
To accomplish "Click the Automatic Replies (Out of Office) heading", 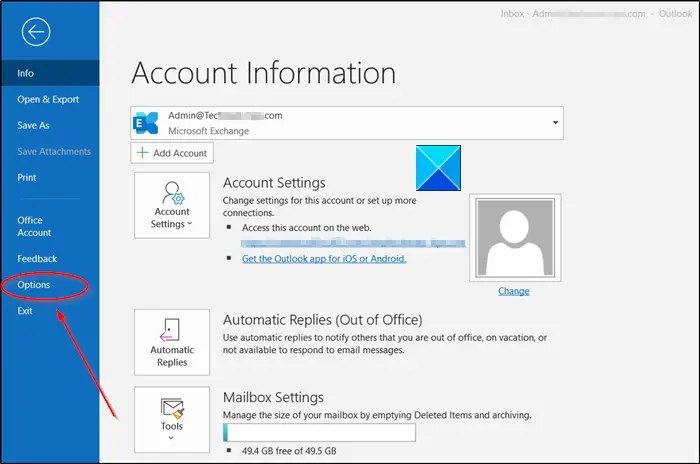I will 323,320.
